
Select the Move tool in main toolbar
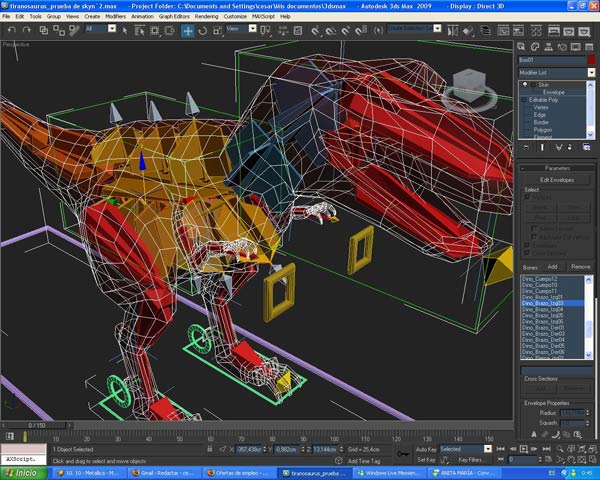187,30
